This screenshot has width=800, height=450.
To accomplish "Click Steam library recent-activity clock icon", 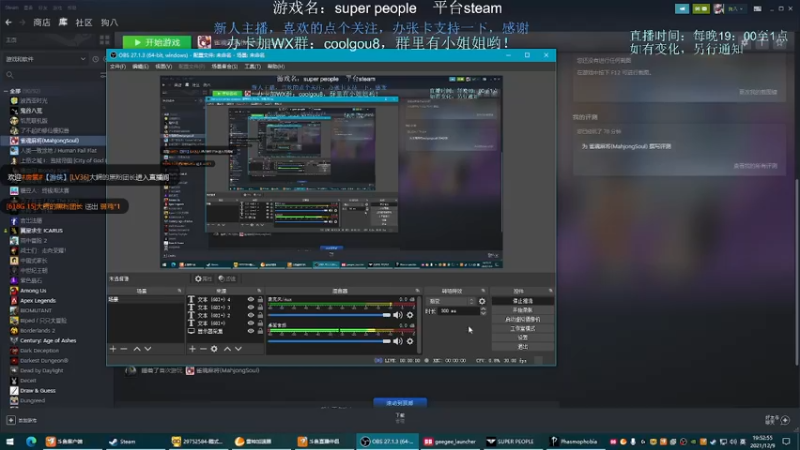I will click(95, 59).
